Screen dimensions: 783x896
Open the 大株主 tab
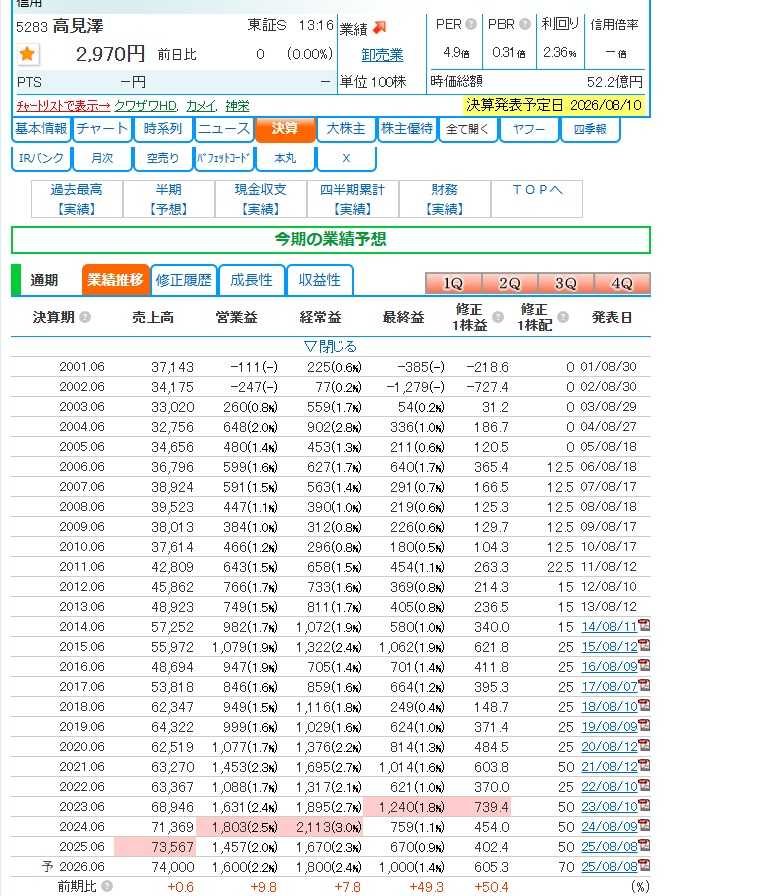click(x=346, y=129)
